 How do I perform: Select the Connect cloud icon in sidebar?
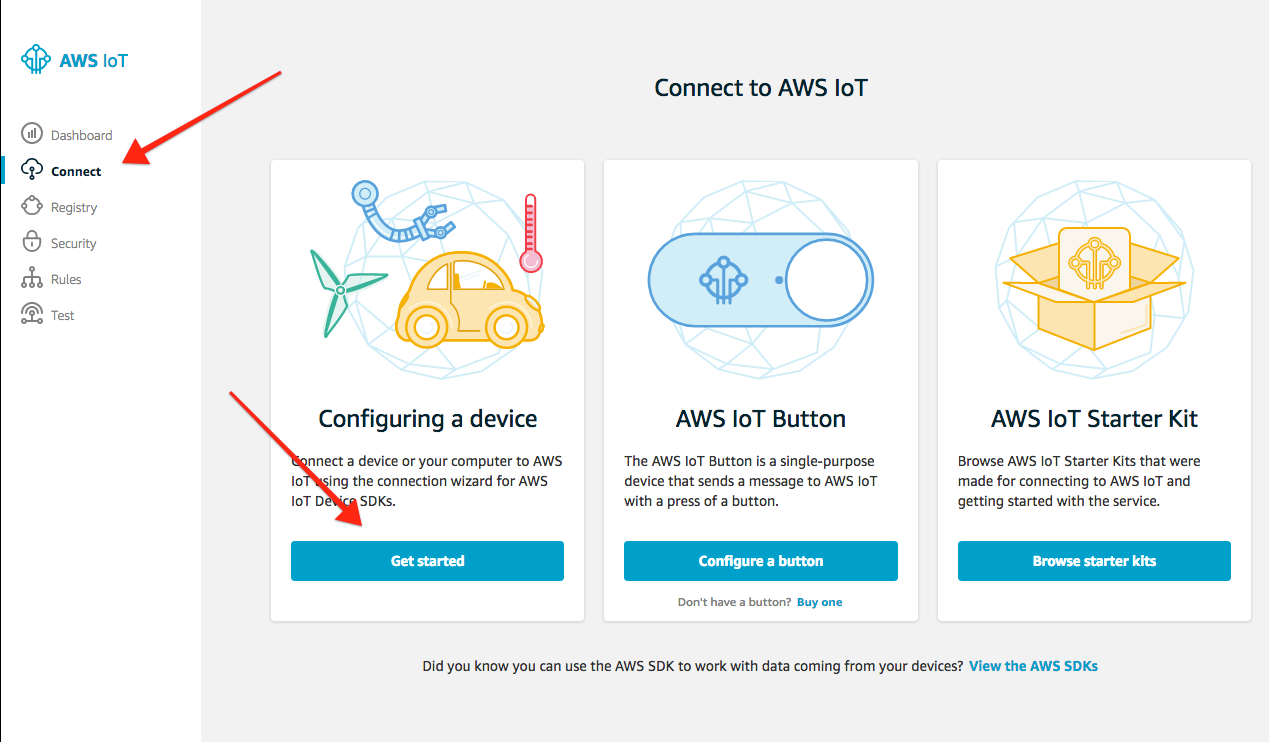pyautogui.click(x=31, y=170)
